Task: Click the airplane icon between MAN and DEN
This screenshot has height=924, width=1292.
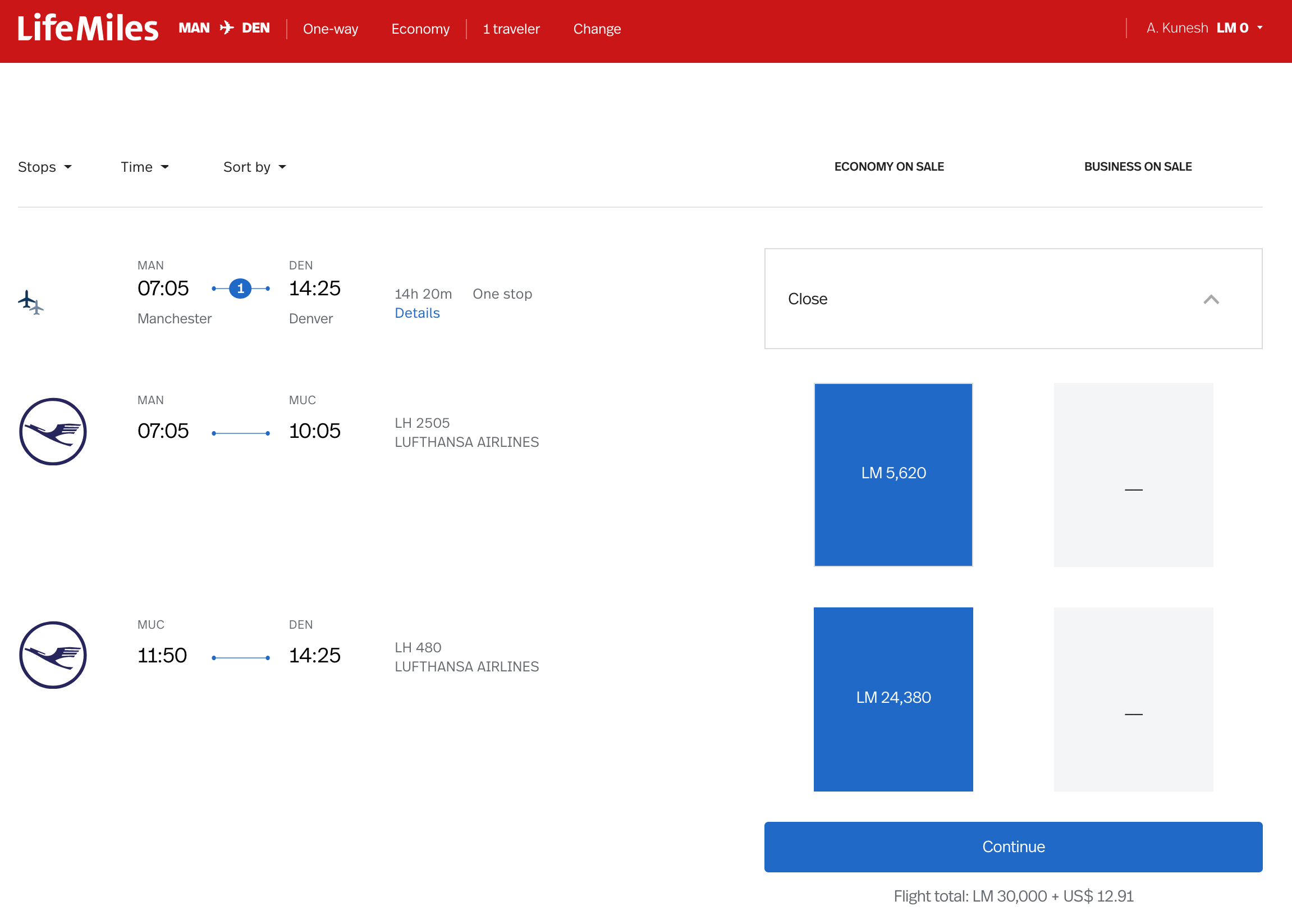Action: 226,28
